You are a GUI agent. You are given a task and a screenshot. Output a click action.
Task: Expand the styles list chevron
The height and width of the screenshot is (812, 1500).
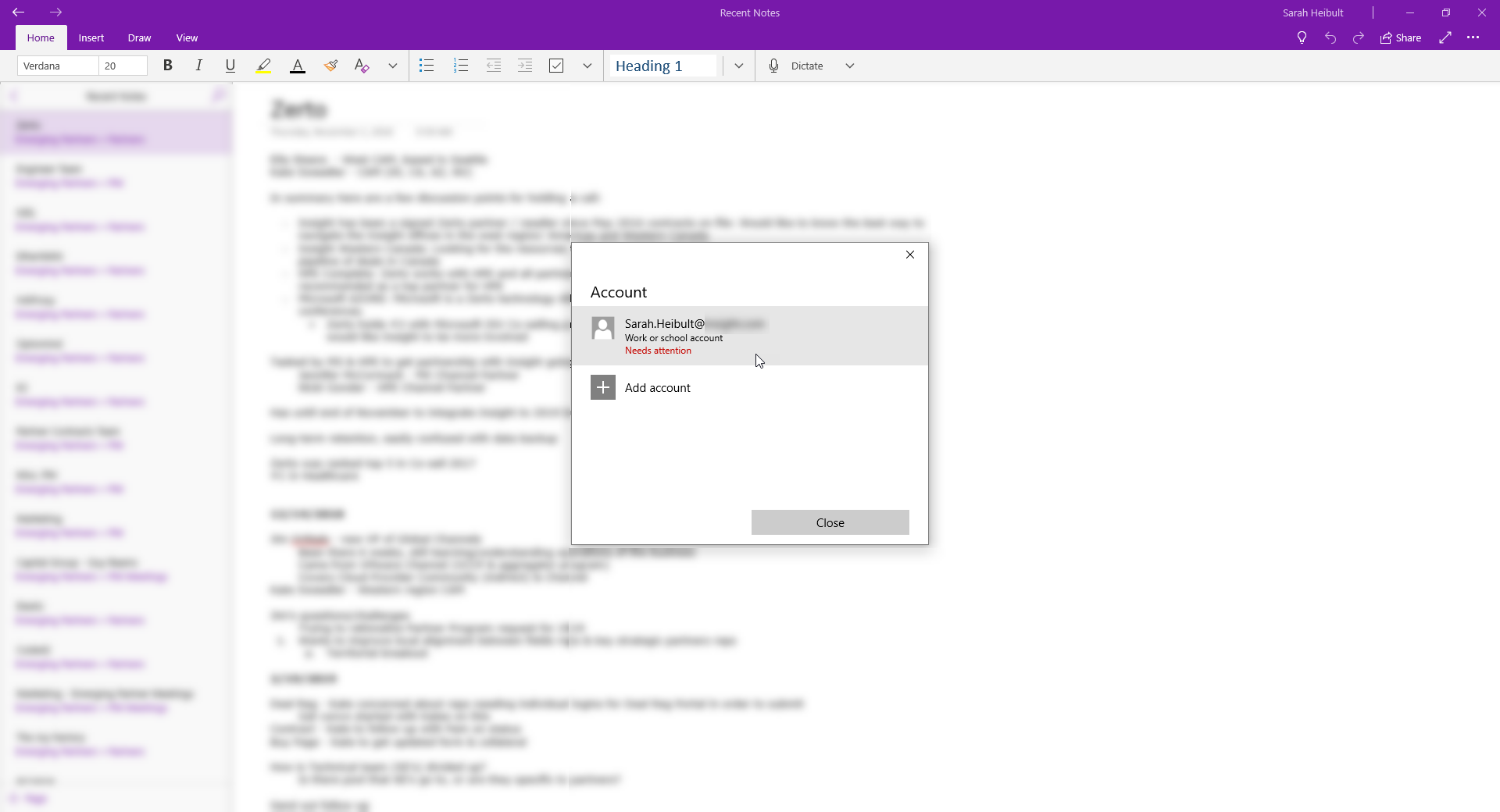tap(739, 66)
